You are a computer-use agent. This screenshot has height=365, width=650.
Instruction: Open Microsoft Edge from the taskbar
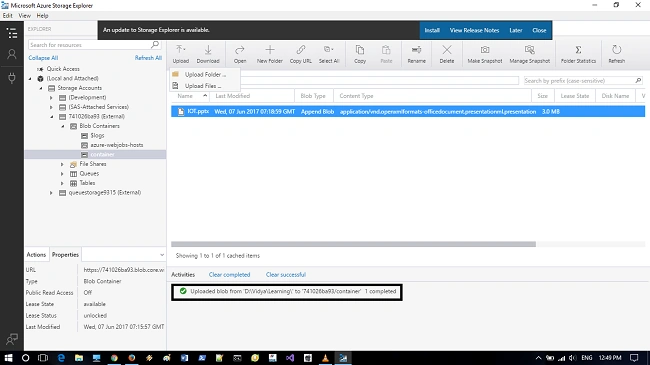(61, 358)
